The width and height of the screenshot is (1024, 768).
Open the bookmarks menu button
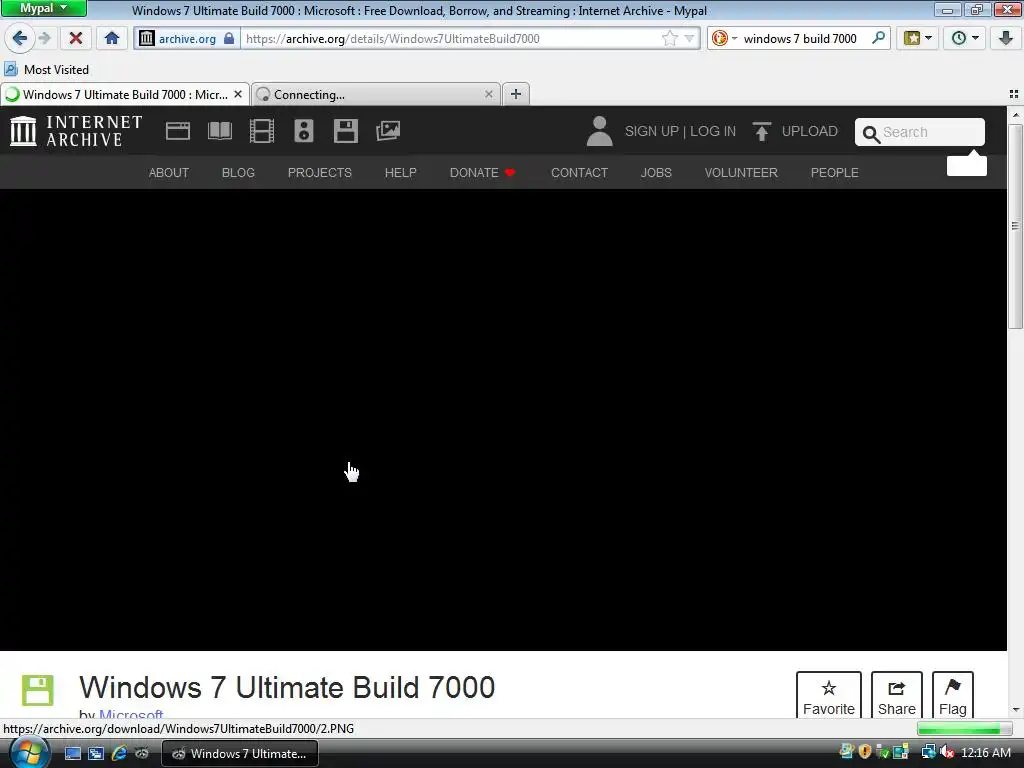point(917,39)
